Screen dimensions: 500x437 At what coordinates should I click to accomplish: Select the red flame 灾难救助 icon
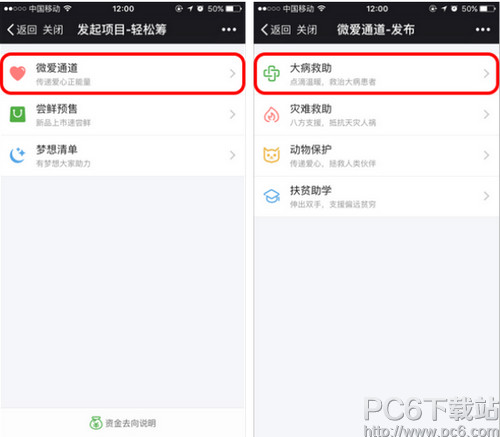tap(272, 115)
